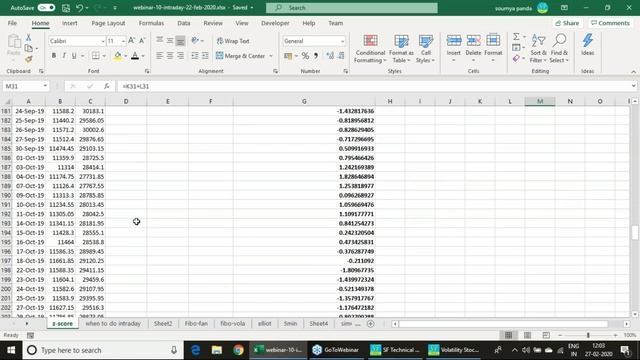
Task: Apply the red Font Color swatch
Action: click(135, 56)
